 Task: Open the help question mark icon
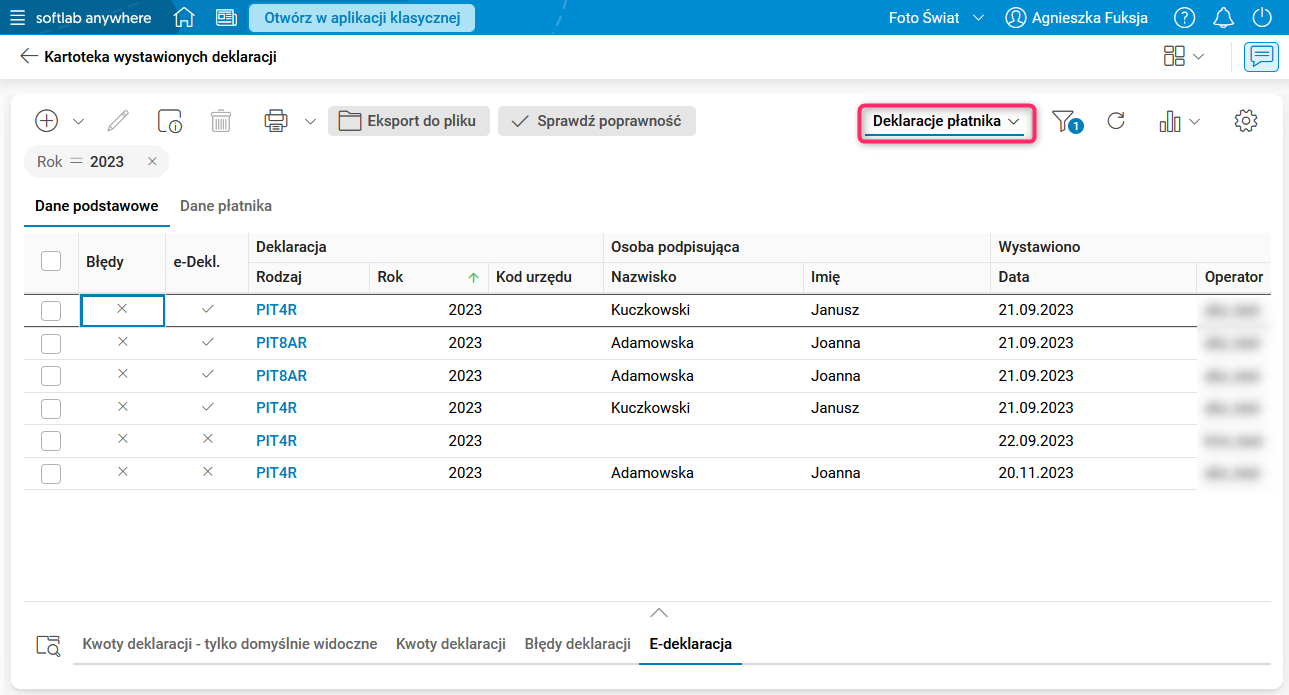1185,18
